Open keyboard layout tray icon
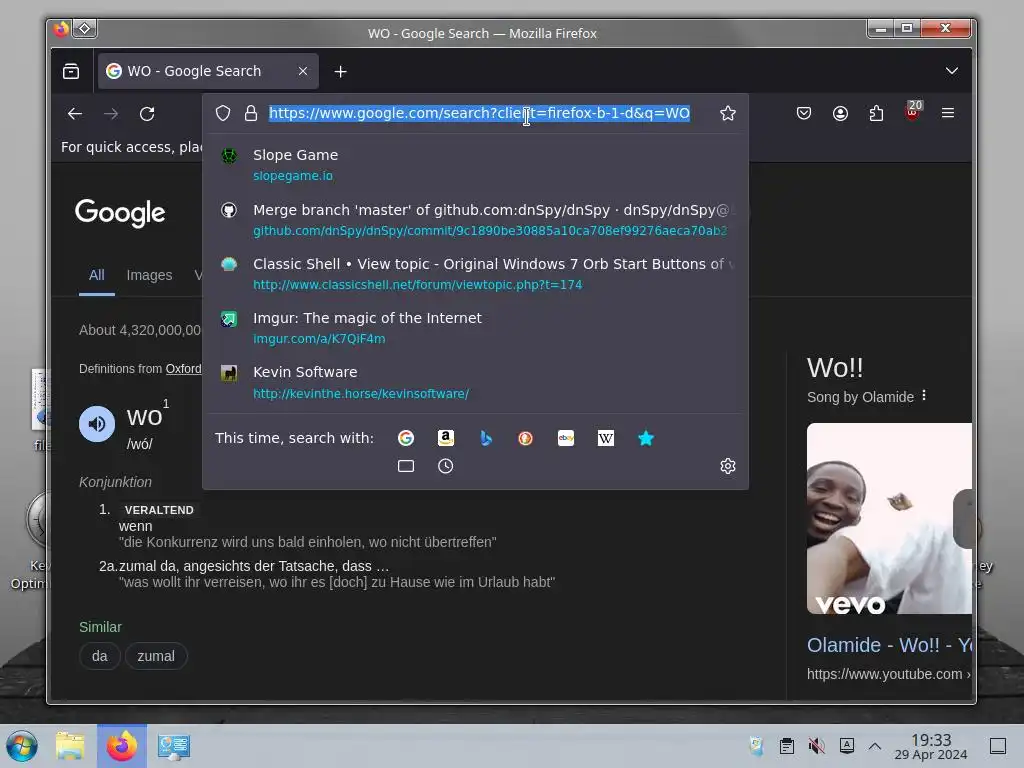Viewport: 1024px width, 768px height. click(846, 746)
